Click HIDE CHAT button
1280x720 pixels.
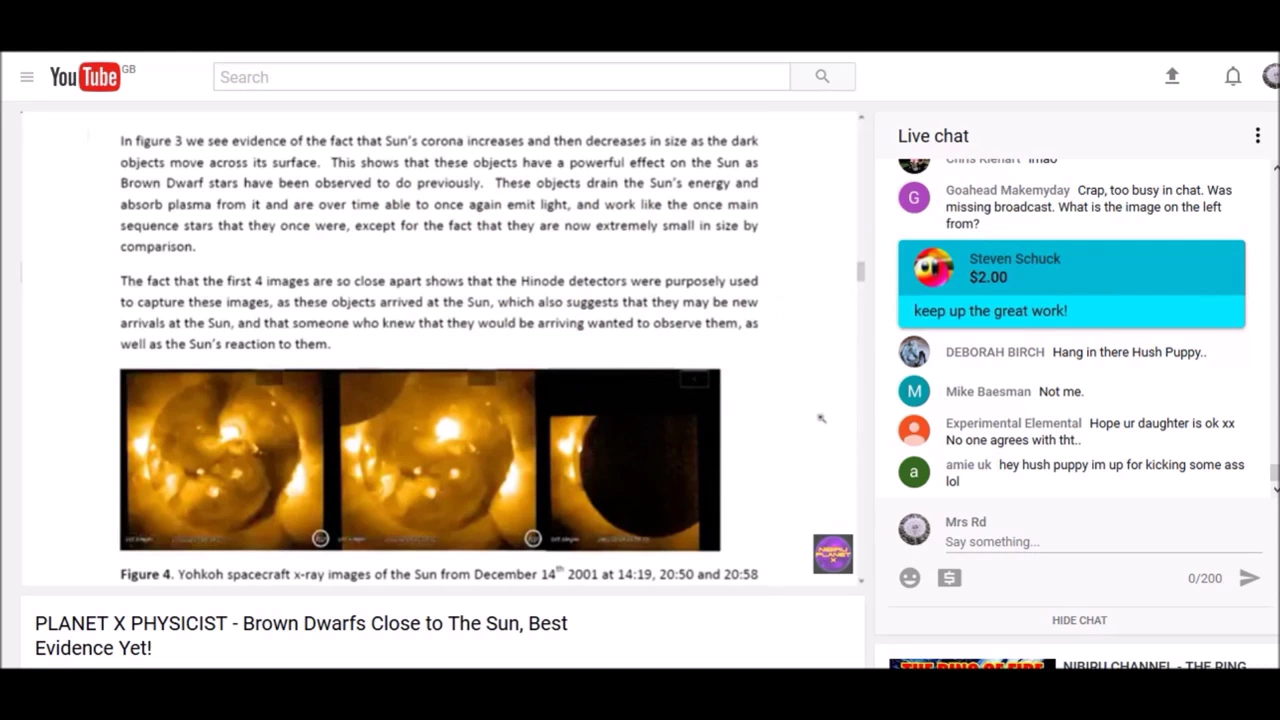point(1079,620)
